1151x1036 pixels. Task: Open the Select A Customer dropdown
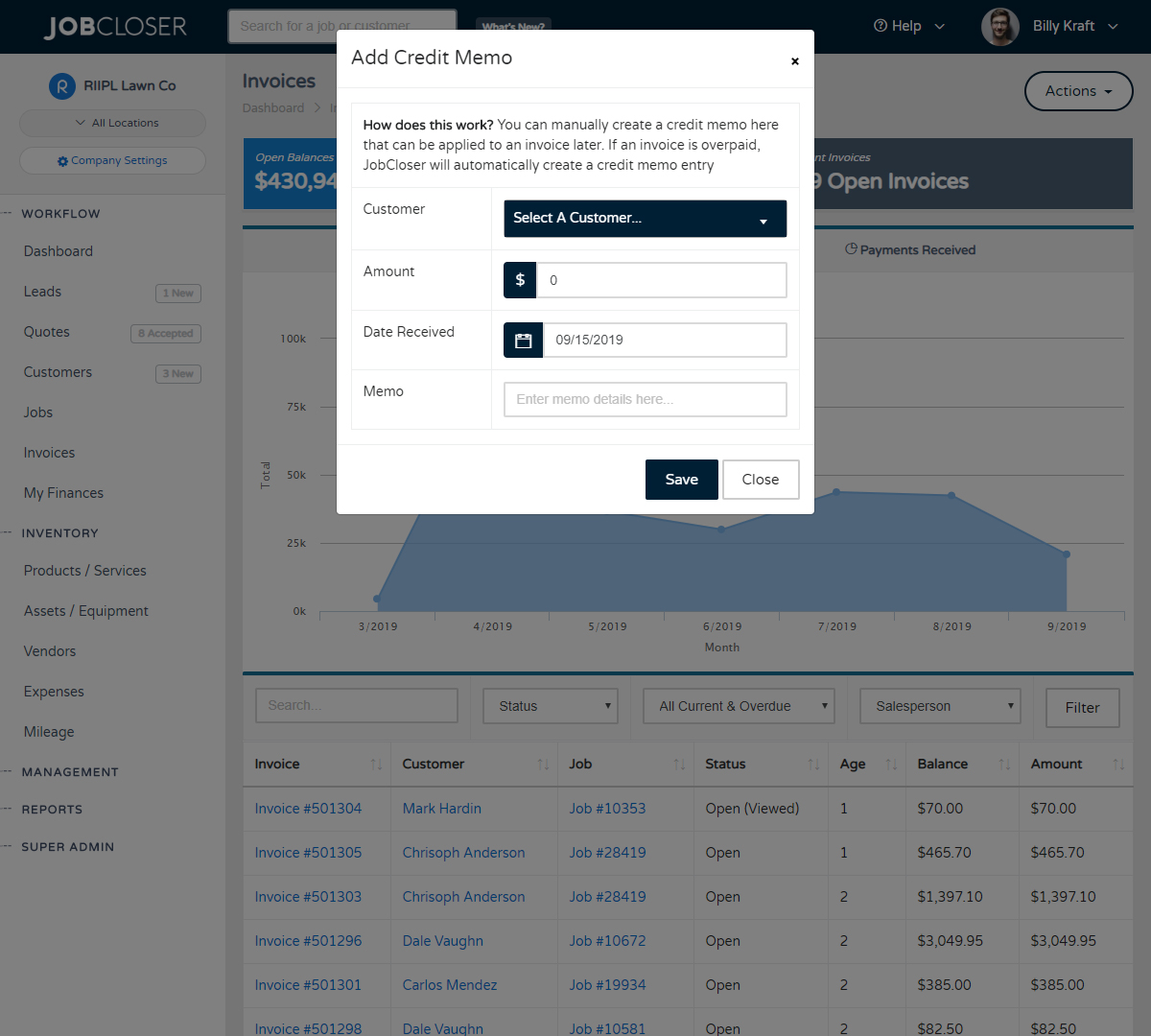coord(645,218)
